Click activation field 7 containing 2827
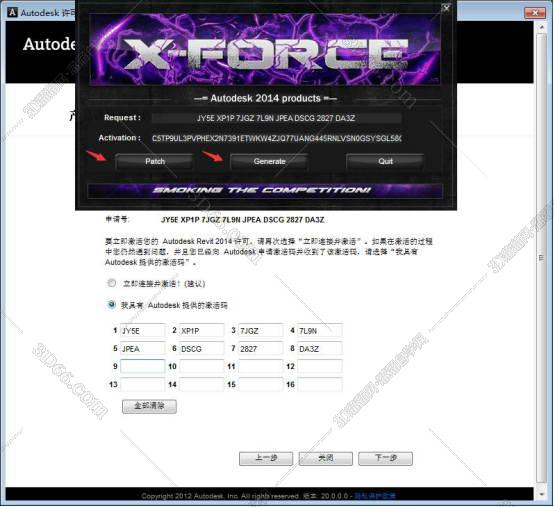The width and height of the screenshot is (554, 507). click(261, 349)
